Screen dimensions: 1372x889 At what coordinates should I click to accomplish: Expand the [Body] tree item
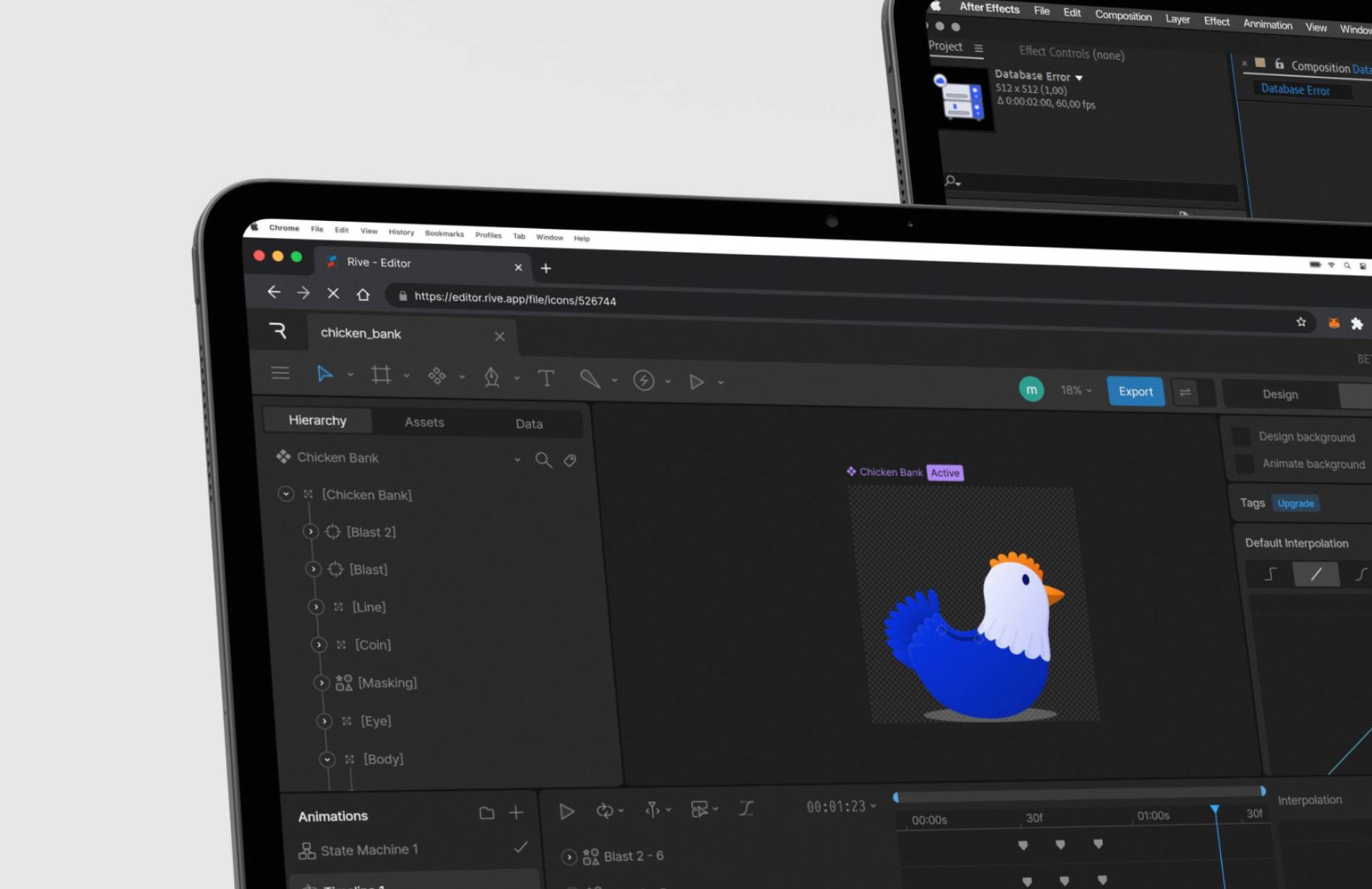pyautogui.click(x=327, y=759)
